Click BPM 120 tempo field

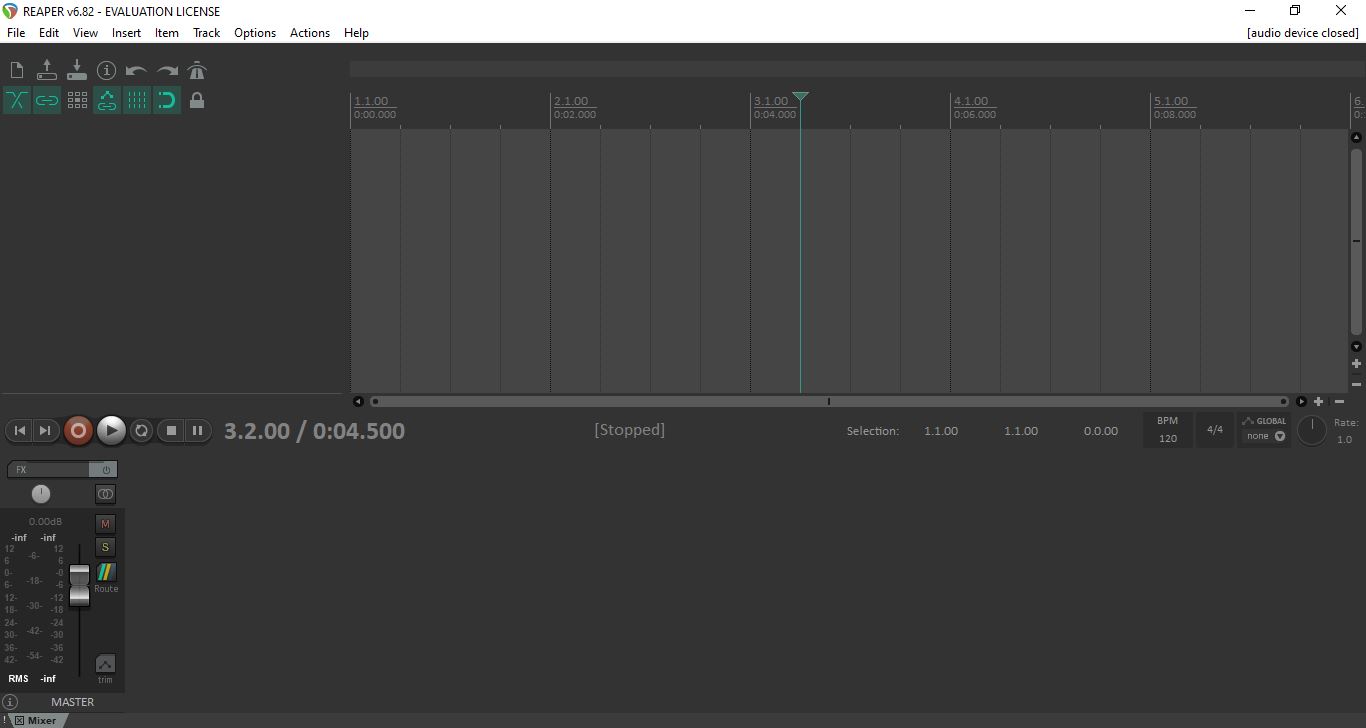(1167, 430)
